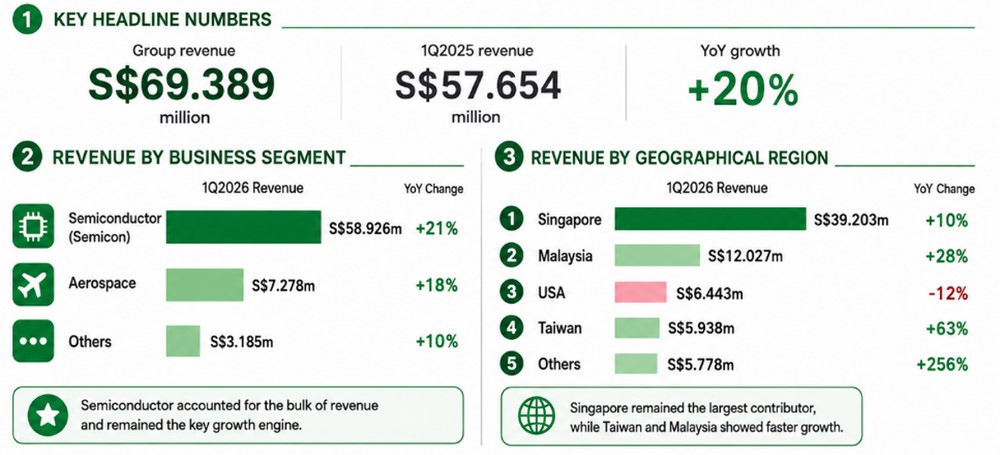
Task: Click the S$69.389 group revenue figure
Action: pos(182,84)
